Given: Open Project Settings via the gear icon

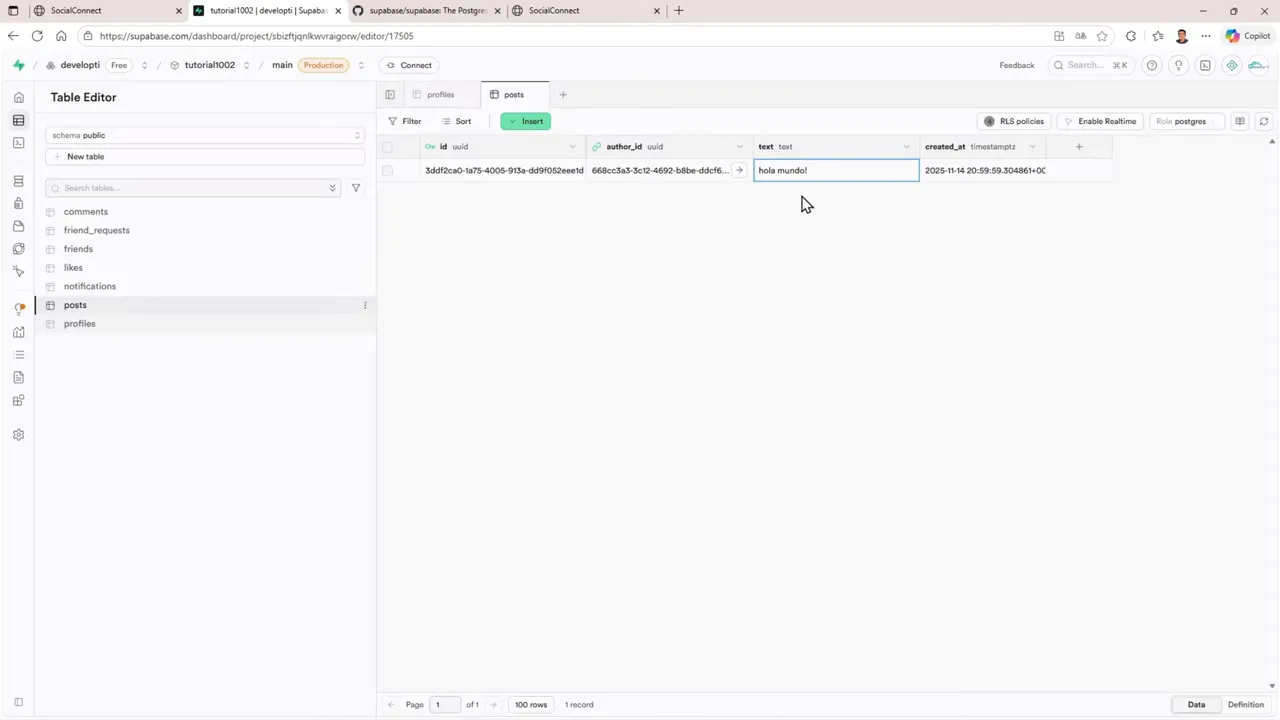Looking at the screenshot, I should point(18,434).
